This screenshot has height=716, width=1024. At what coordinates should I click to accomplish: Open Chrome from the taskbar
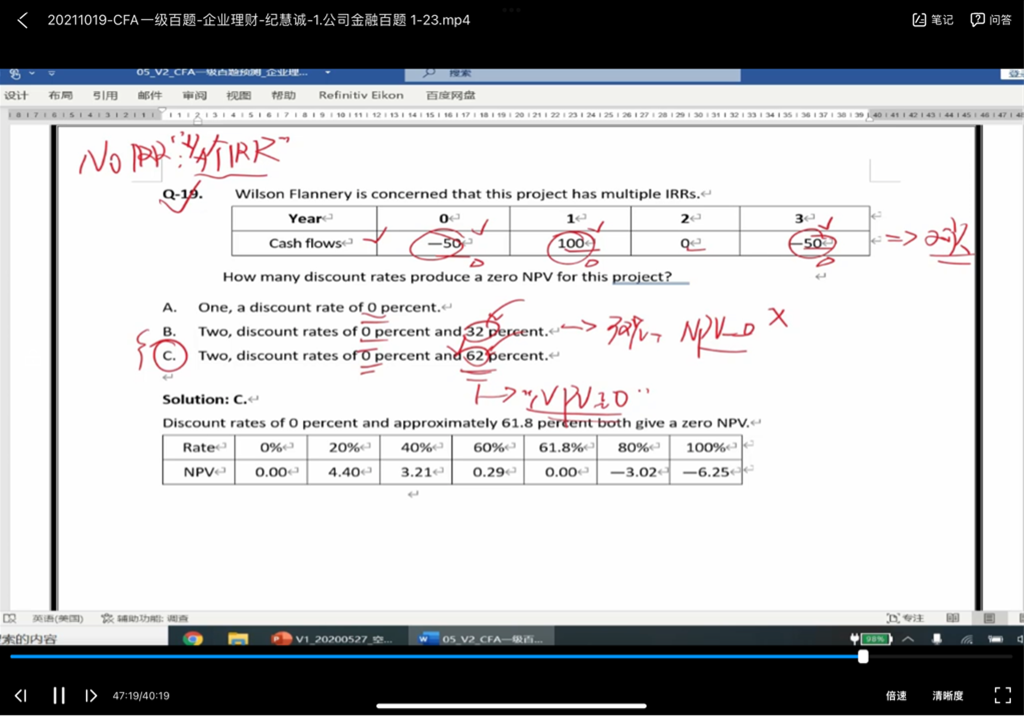pyautogui.click(x=193, y=638)
